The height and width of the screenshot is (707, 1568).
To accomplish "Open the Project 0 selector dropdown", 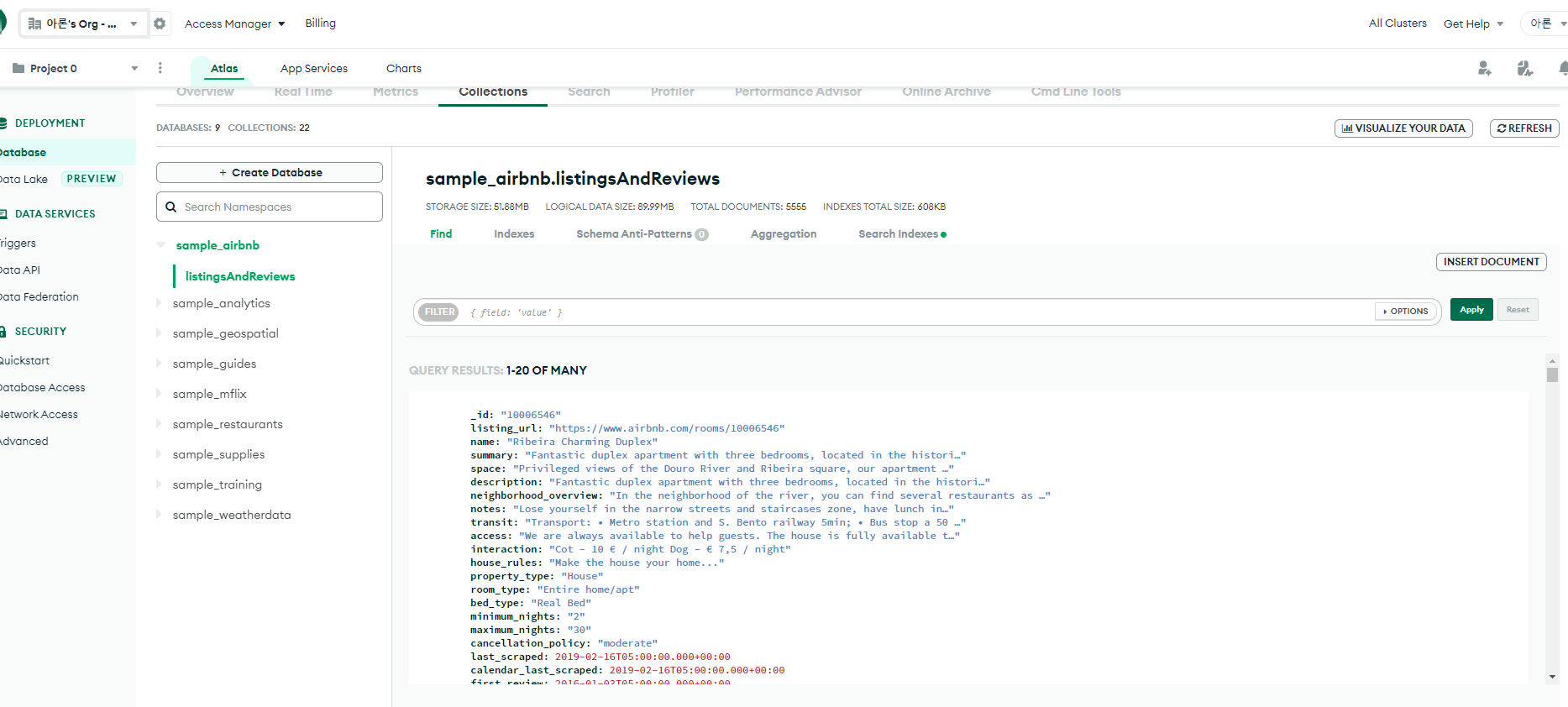I will click(76, 68).
